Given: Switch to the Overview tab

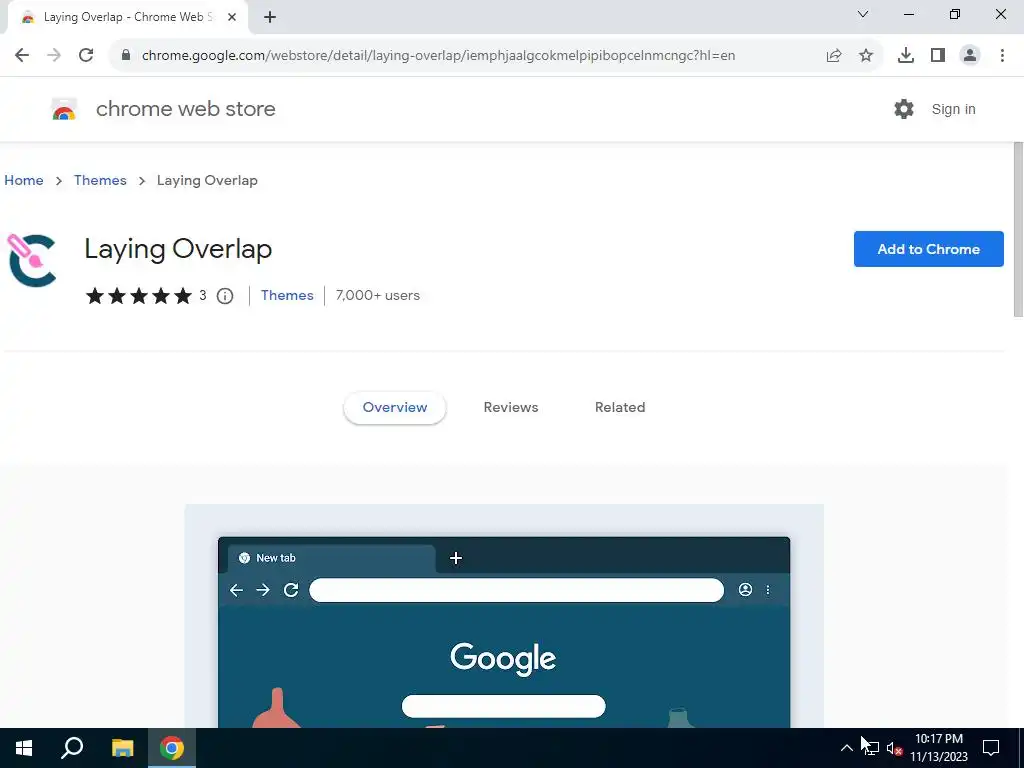Looking at the screenshot, I should [394, 408].
